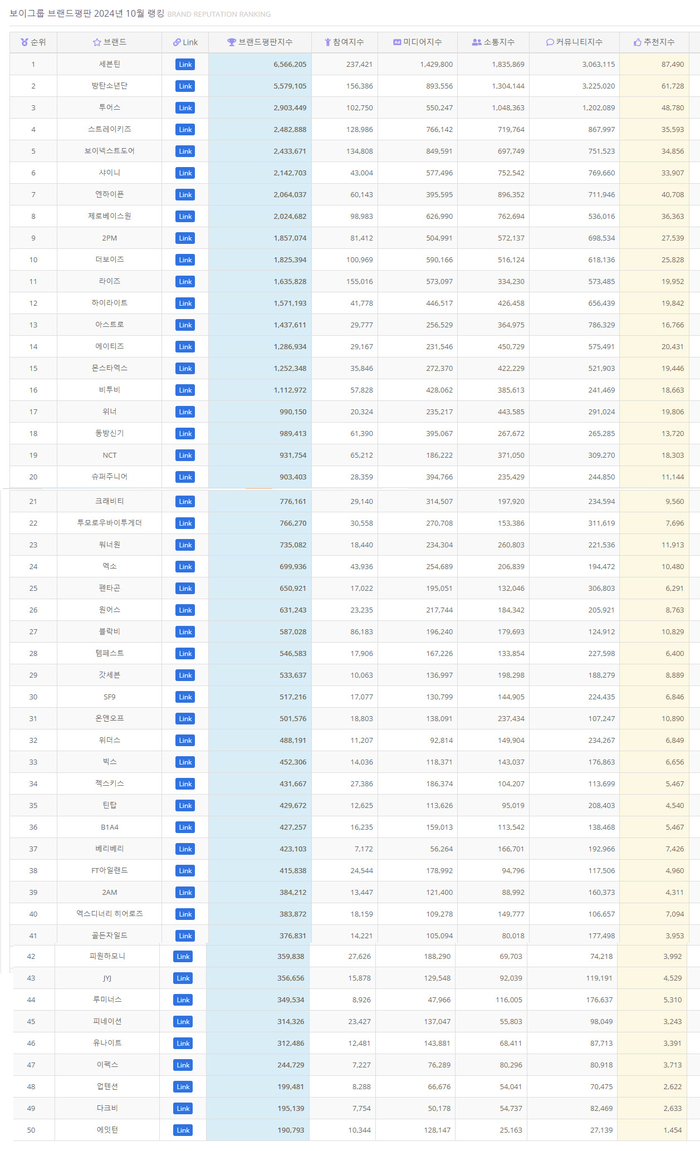Click the Link button for NCT
Viewport: 700px width, 1151px height.
point(185,455)
